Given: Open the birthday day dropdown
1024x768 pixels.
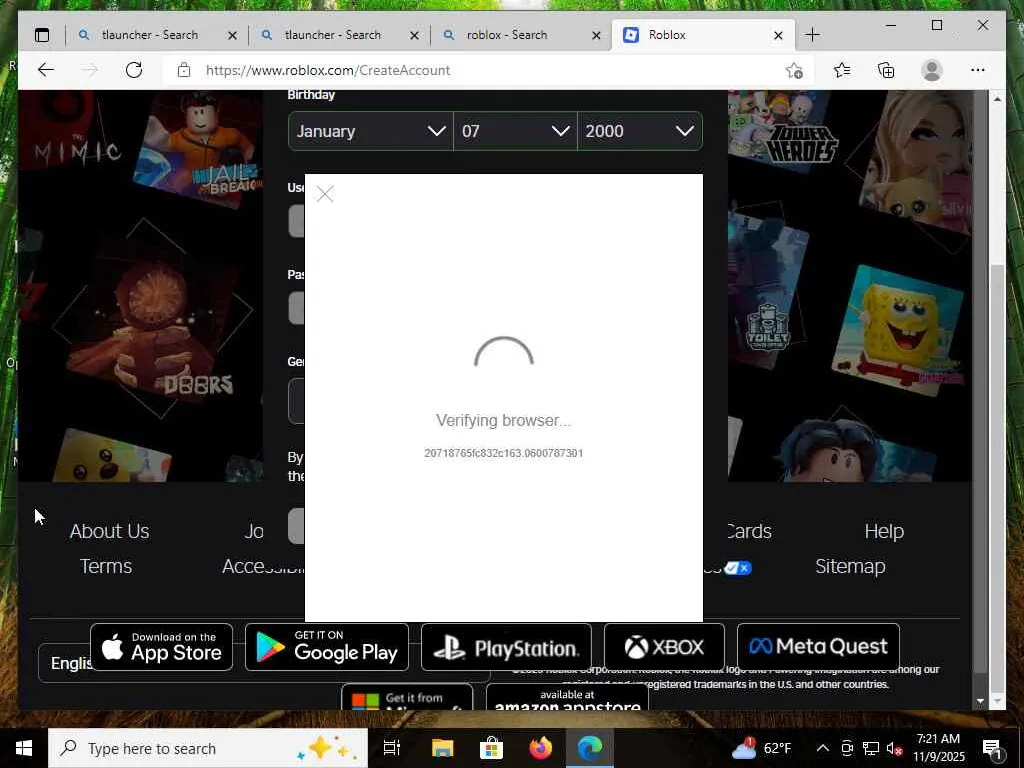Looking at the screenshot, I should coord(515,131).
